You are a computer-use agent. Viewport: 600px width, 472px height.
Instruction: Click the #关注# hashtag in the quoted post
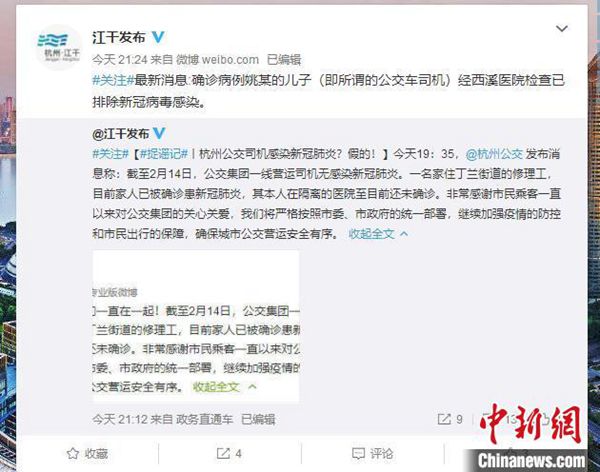[x=111, y=154]
